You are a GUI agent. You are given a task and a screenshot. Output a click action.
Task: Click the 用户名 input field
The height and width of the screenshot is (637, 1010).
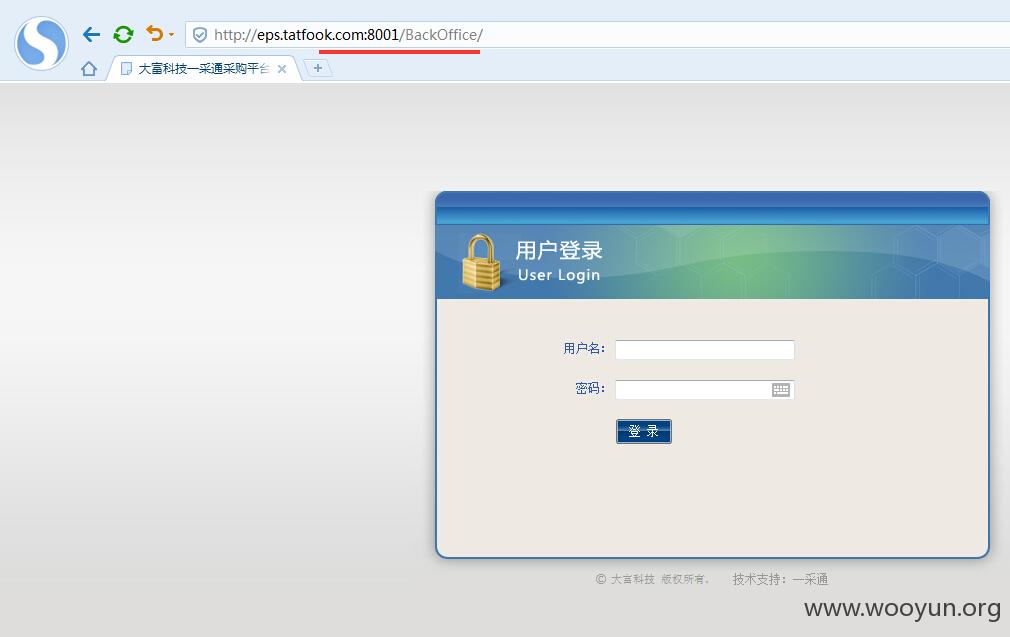click(x=705, y=350)
